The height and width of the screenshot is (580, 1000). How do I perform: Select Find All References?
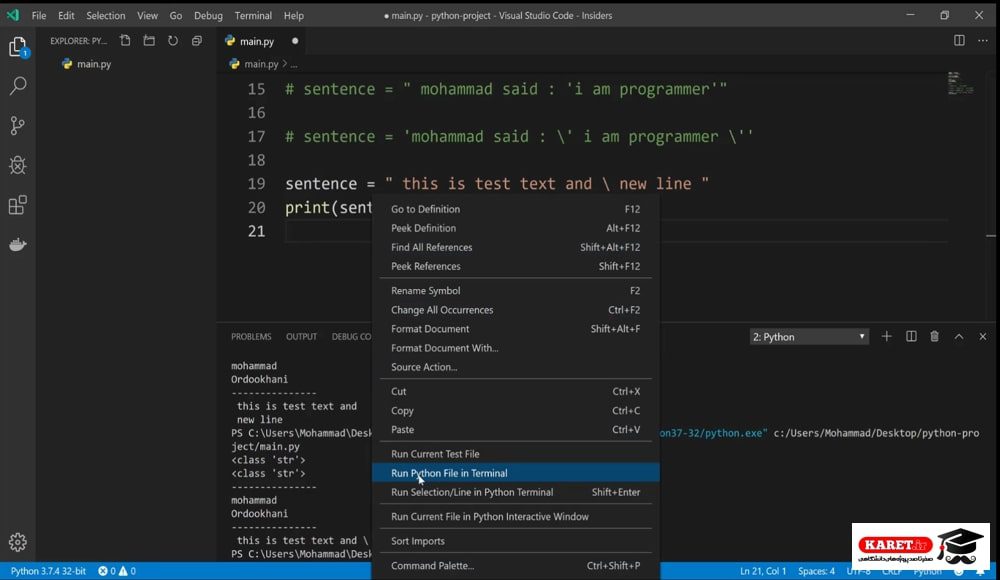(x=515, y=247)
